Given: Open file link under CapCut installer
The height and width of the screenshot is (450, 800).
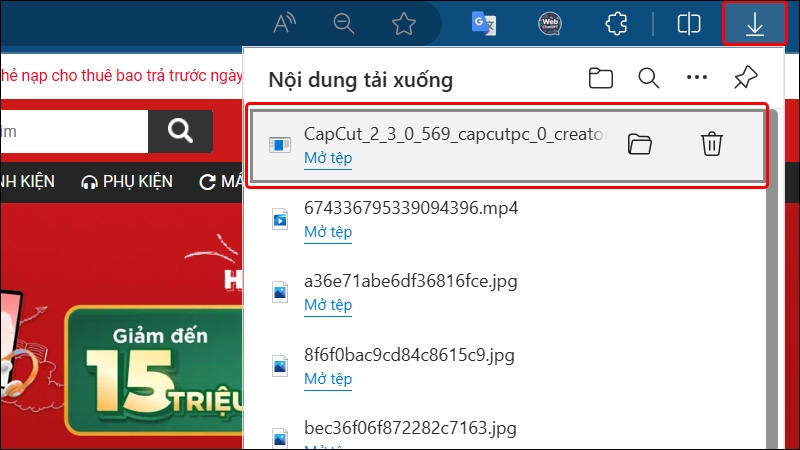Looking at the screenshot, I should [x=328, y=158].
